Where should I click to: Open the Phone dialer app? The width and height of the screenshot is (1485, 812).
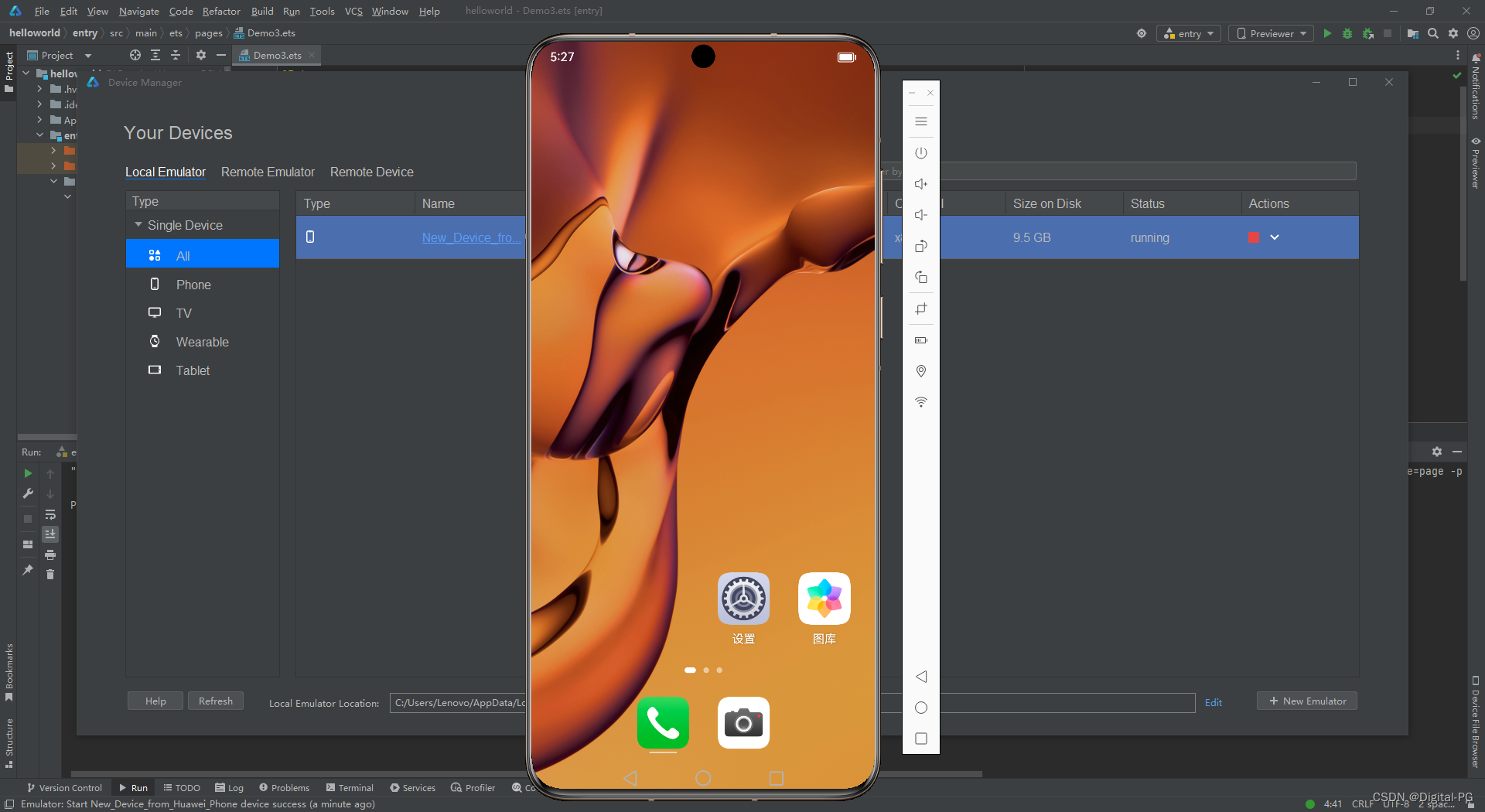pos(663,723)
